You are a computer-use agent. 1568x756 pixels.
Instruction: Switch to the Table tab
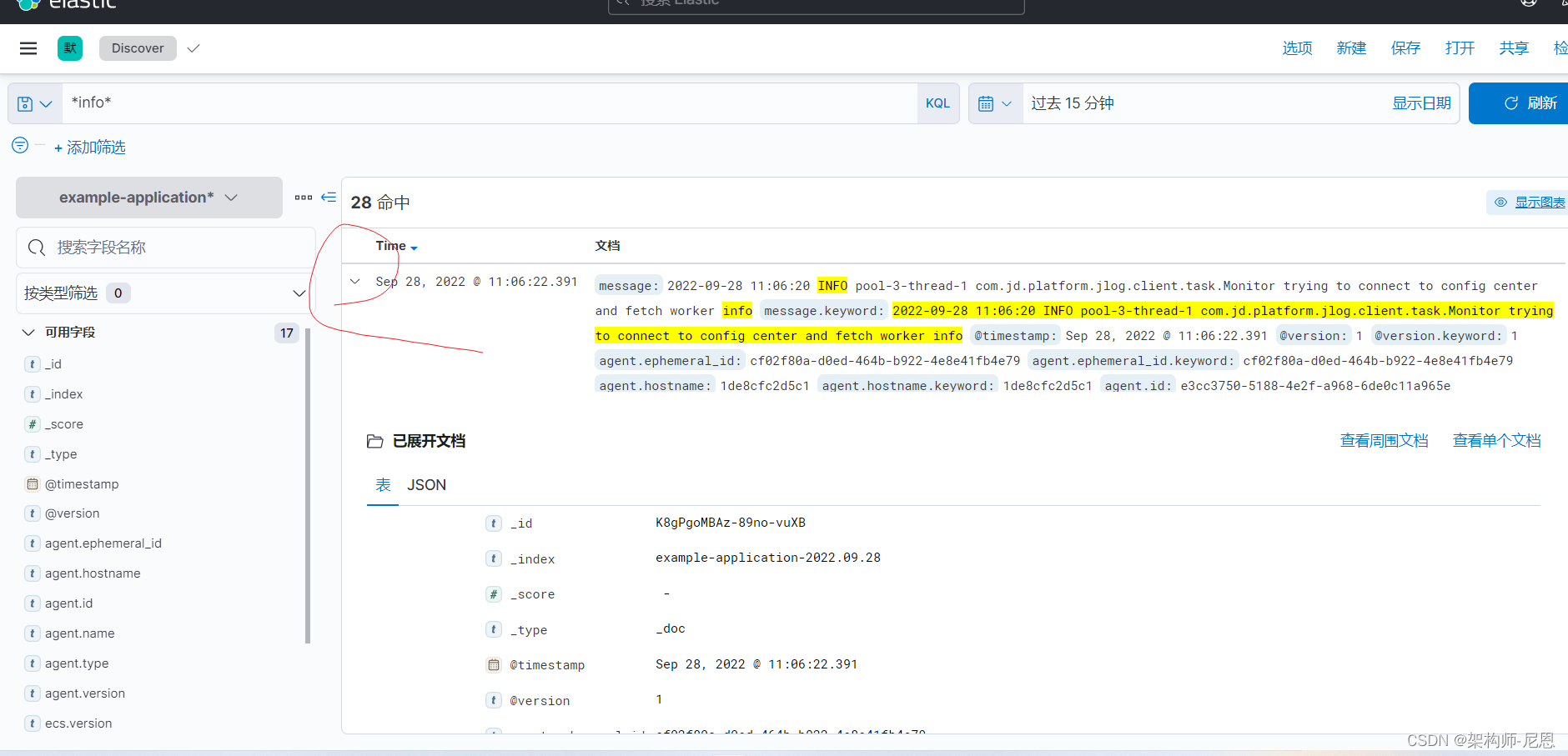point(383,485)
